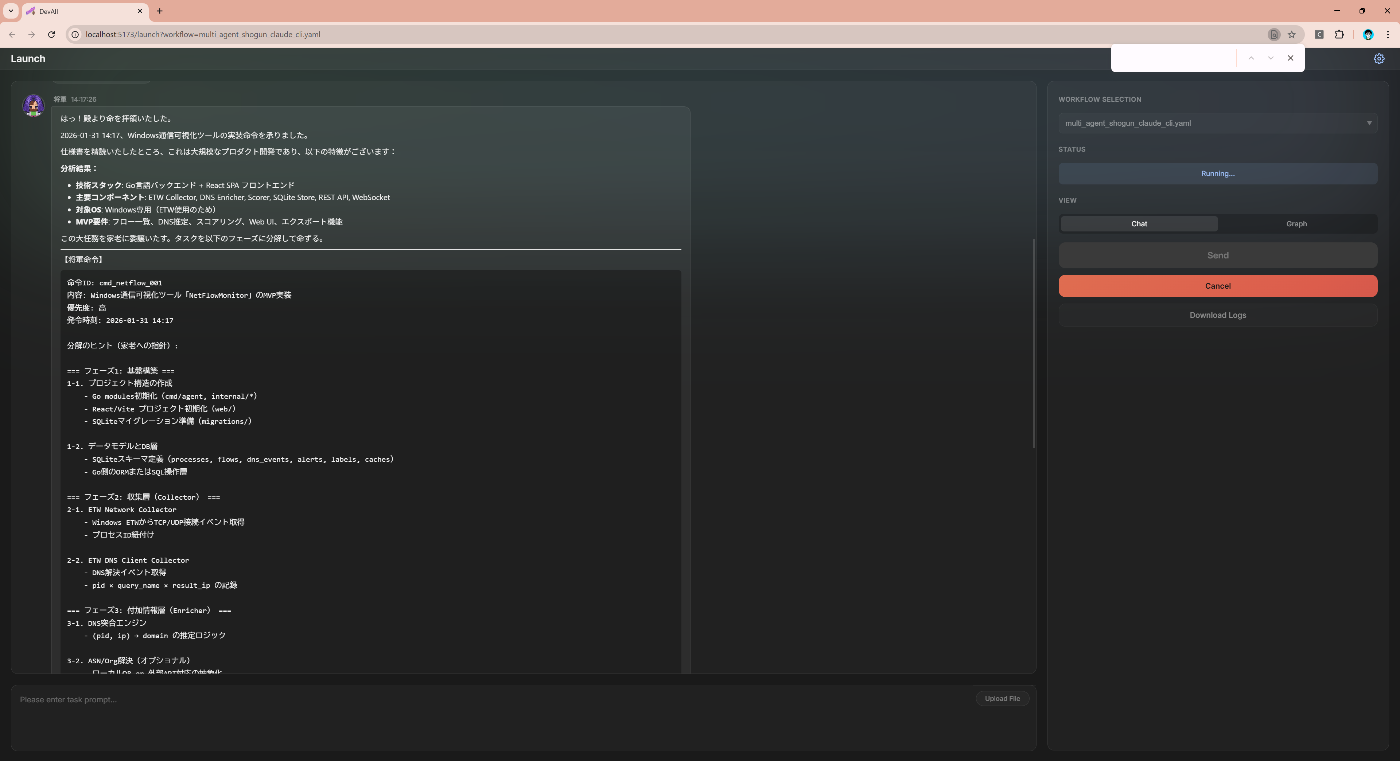Screen dimensions: 1400x761
Task: Select the Chat view tab
Action: tap(1138, 223)
